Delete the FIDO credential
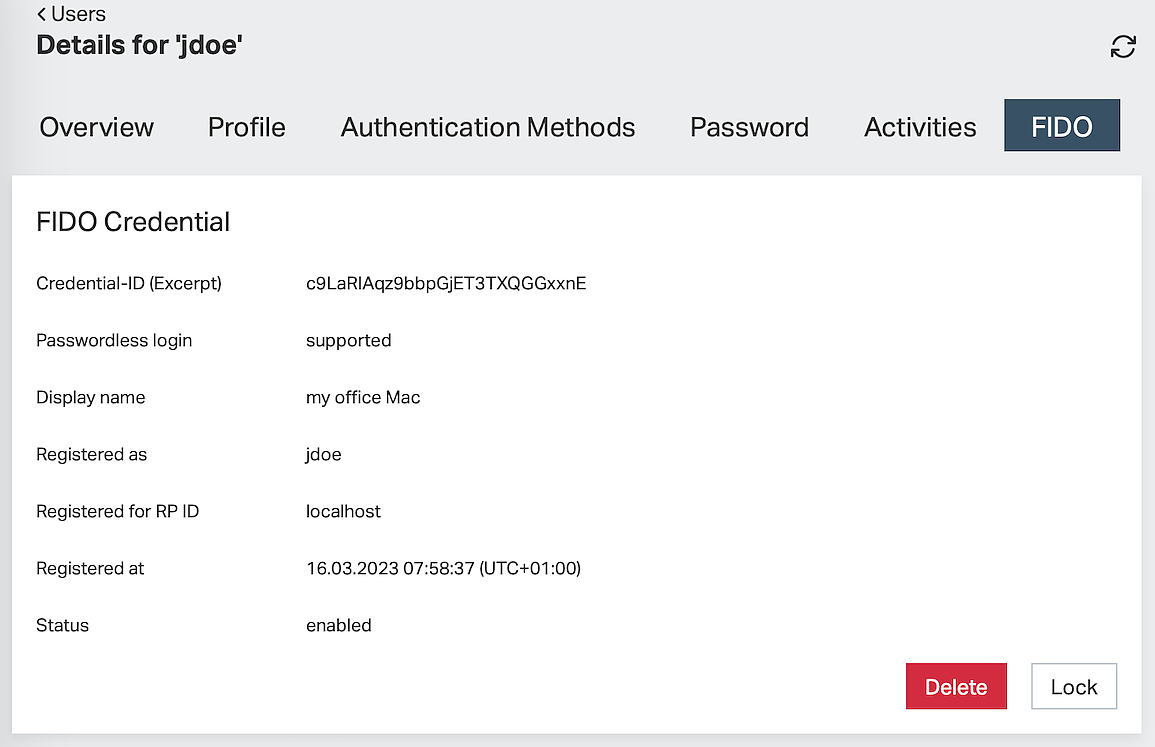The image size is (1155, 747). coord(955,687)
